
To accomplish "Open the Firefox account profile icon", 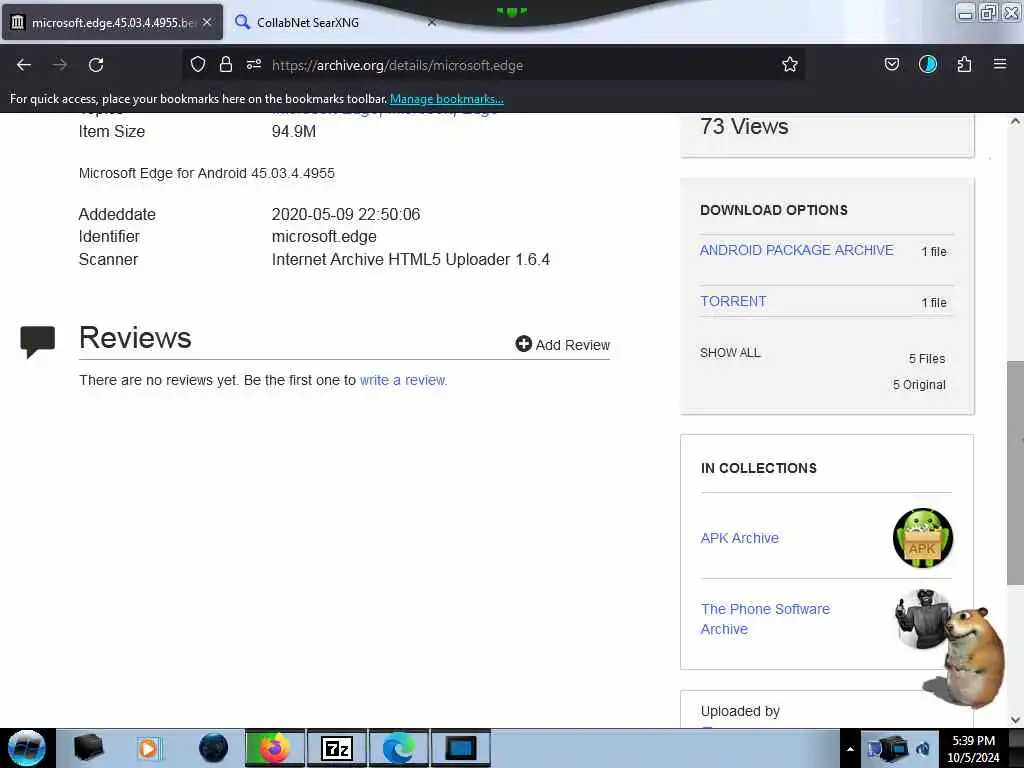I will point(928,64).
